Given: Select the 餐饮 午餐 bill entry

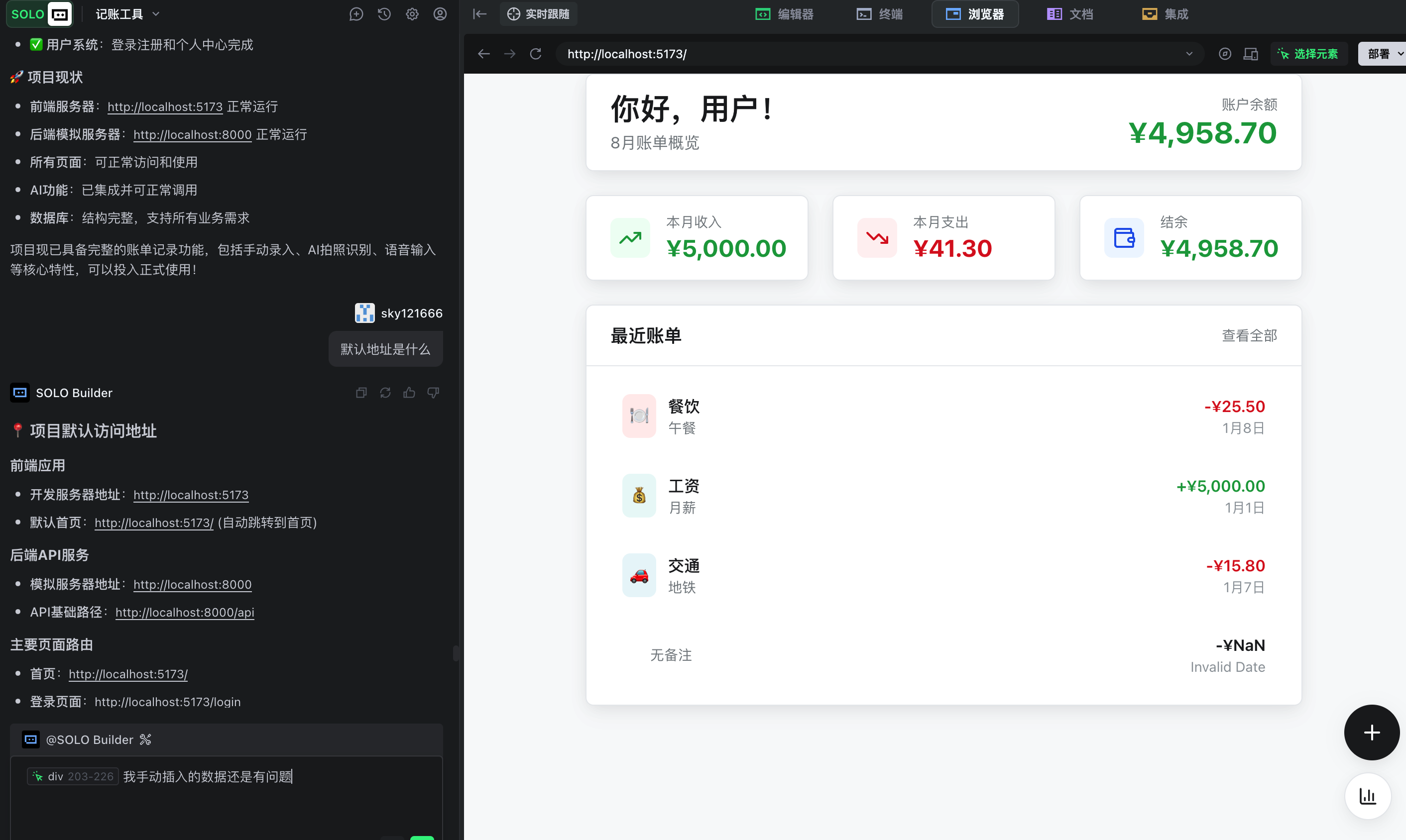Looking at the screenshot, I should tap(943, 416).
